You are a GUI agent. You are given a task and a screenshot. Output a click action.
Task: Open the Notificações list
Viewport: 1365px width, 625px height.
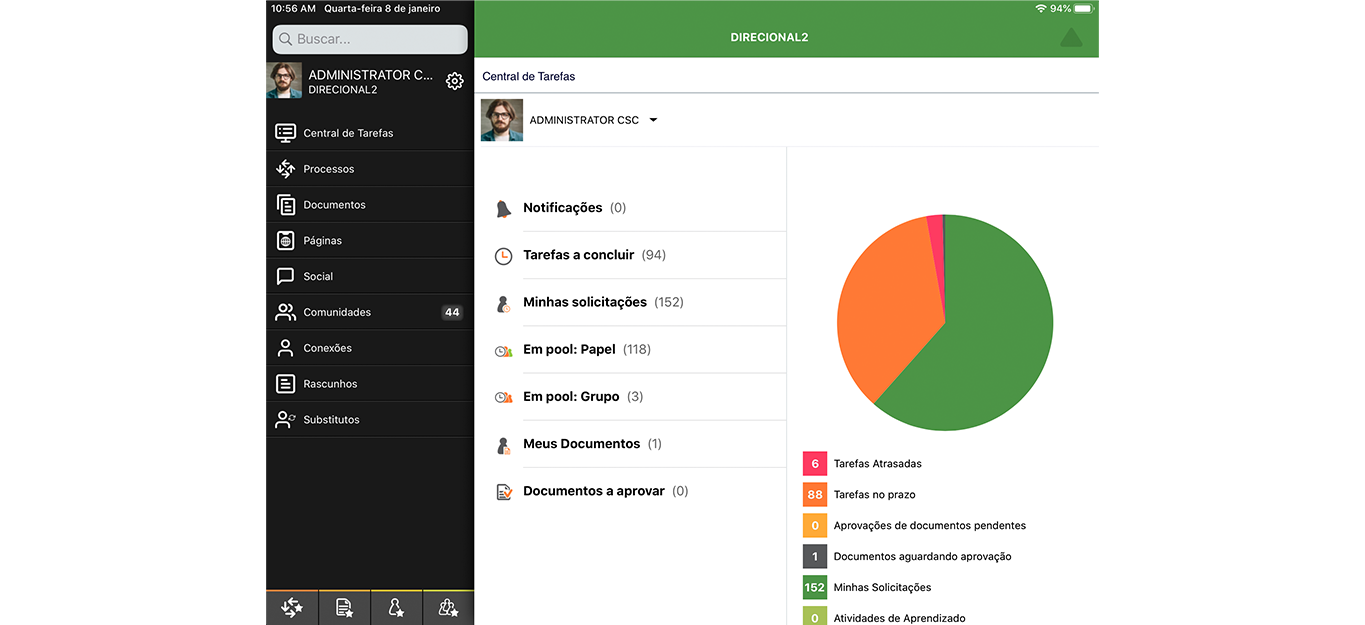pyautogui.click(x=562, y=208)
